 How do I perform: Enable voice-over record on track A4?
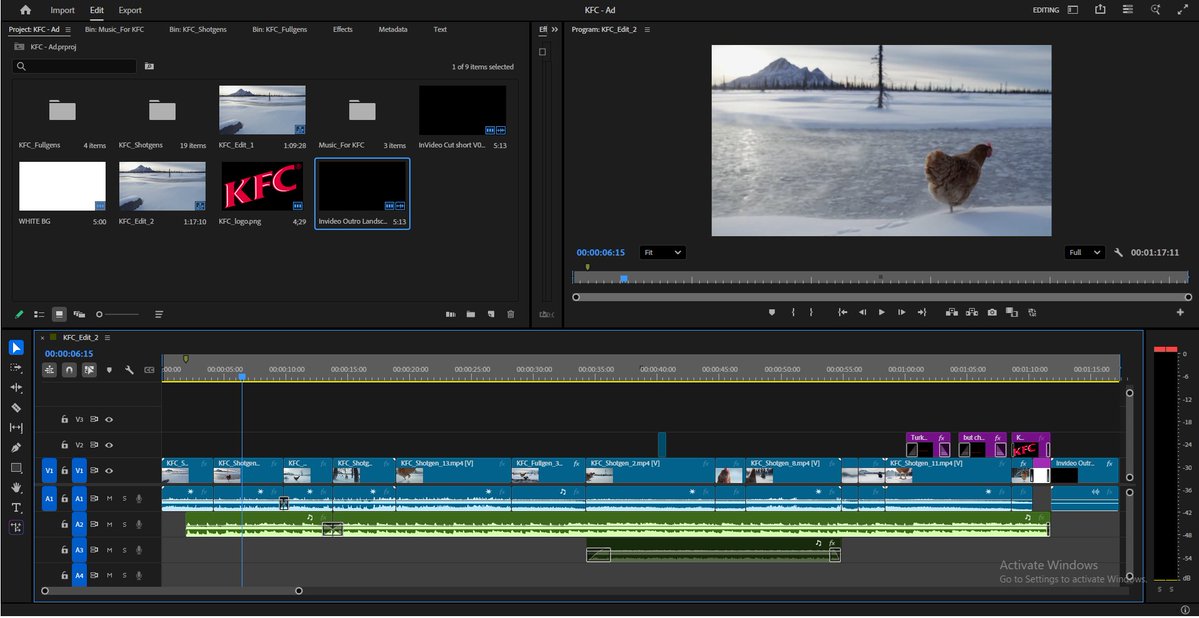pos(139,575)
